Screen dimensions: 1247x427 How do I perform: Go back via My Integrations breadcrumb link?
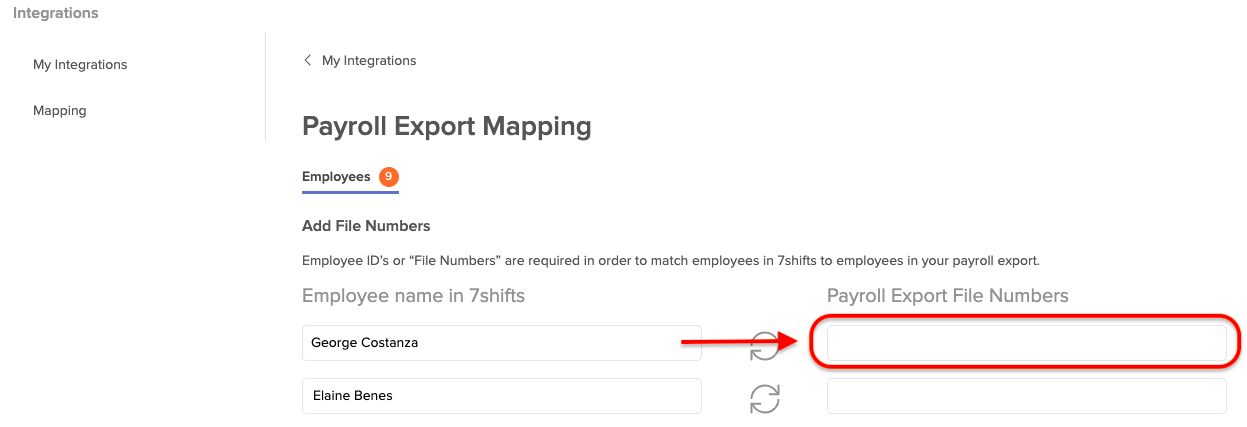click(x=369, y=60)
